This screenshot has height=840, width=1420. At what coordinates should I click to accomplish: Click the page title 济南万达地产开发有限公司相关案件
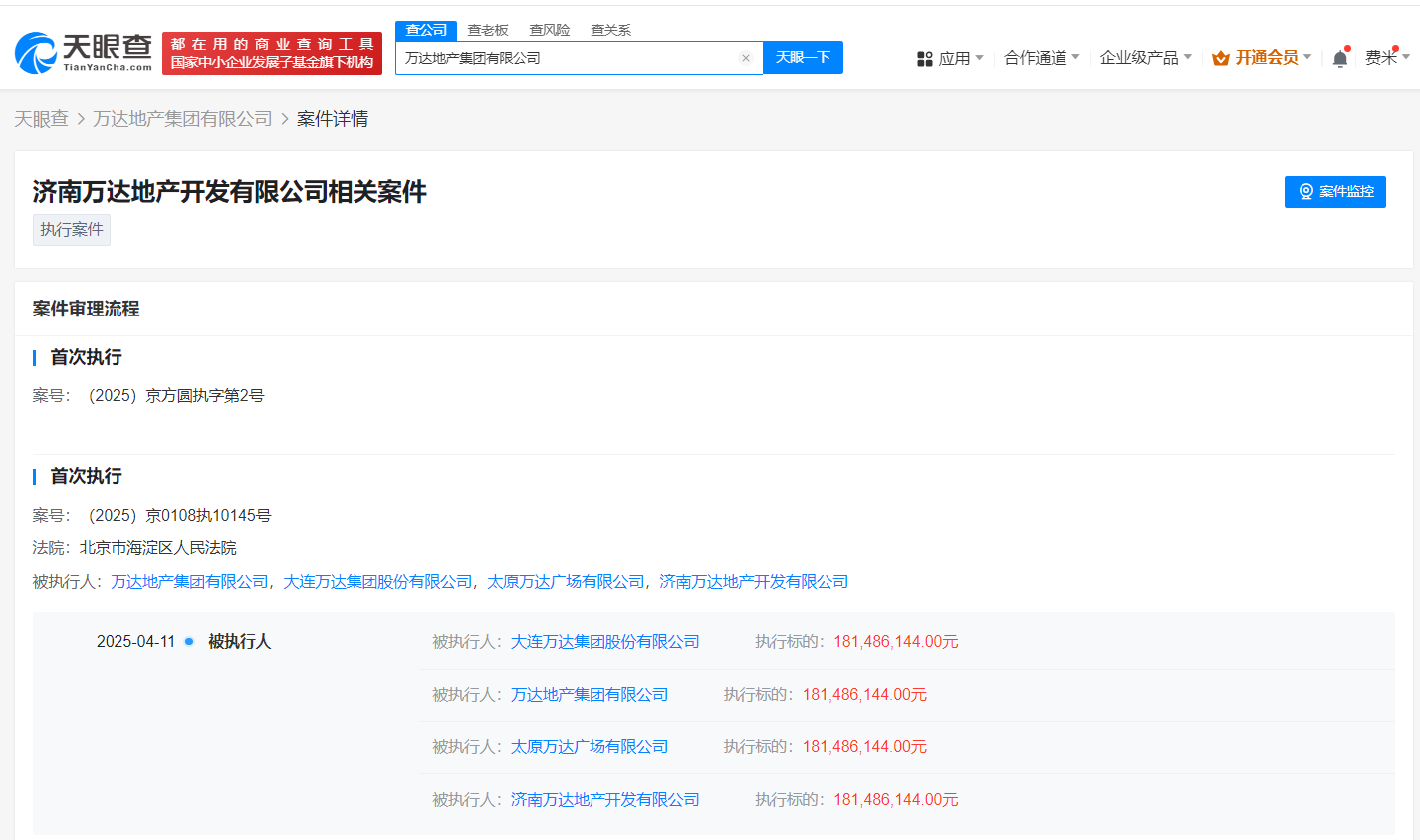pyautogui.click(x=229, y=192)
